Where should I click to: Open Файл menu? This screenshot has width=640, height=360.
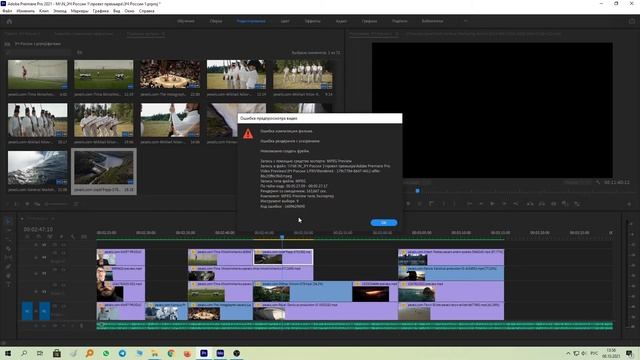point(7,11)
